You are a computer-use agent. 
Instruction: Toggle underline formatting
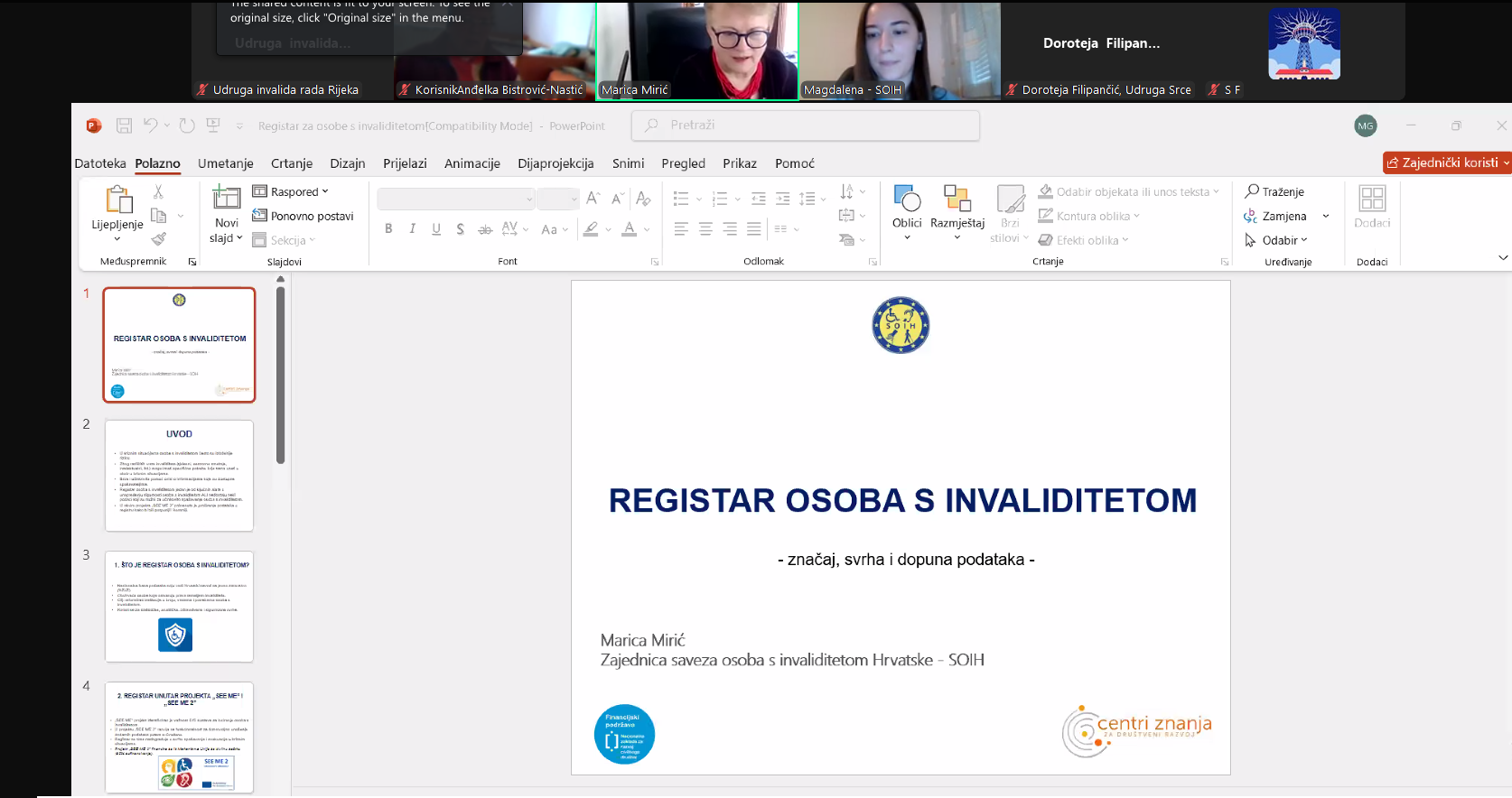pyautogui.click(x=436, y=229)
